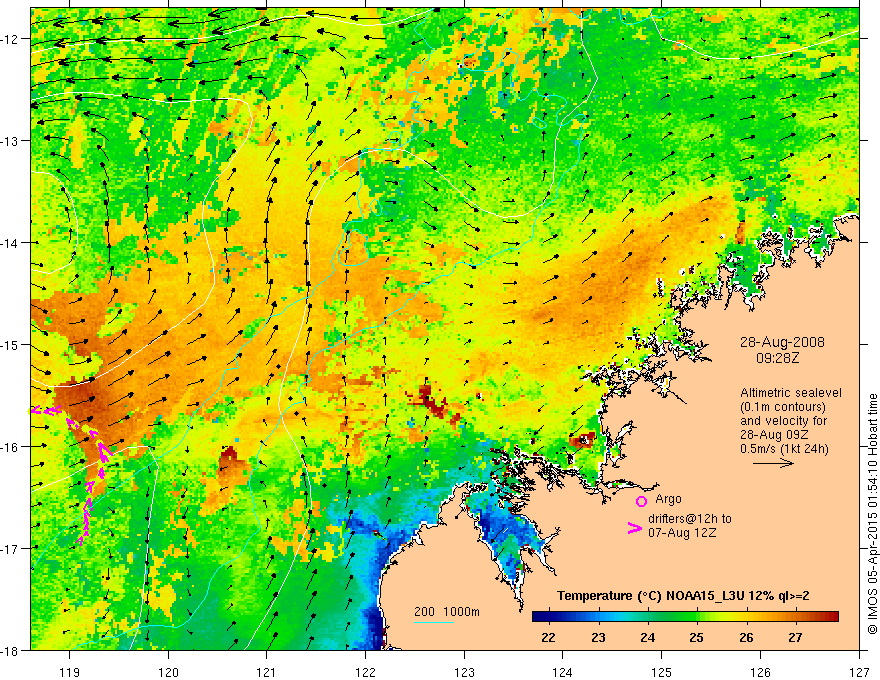Click color bar tick label 26
This screenshot has width=880, height=680.
click(746, 638)
